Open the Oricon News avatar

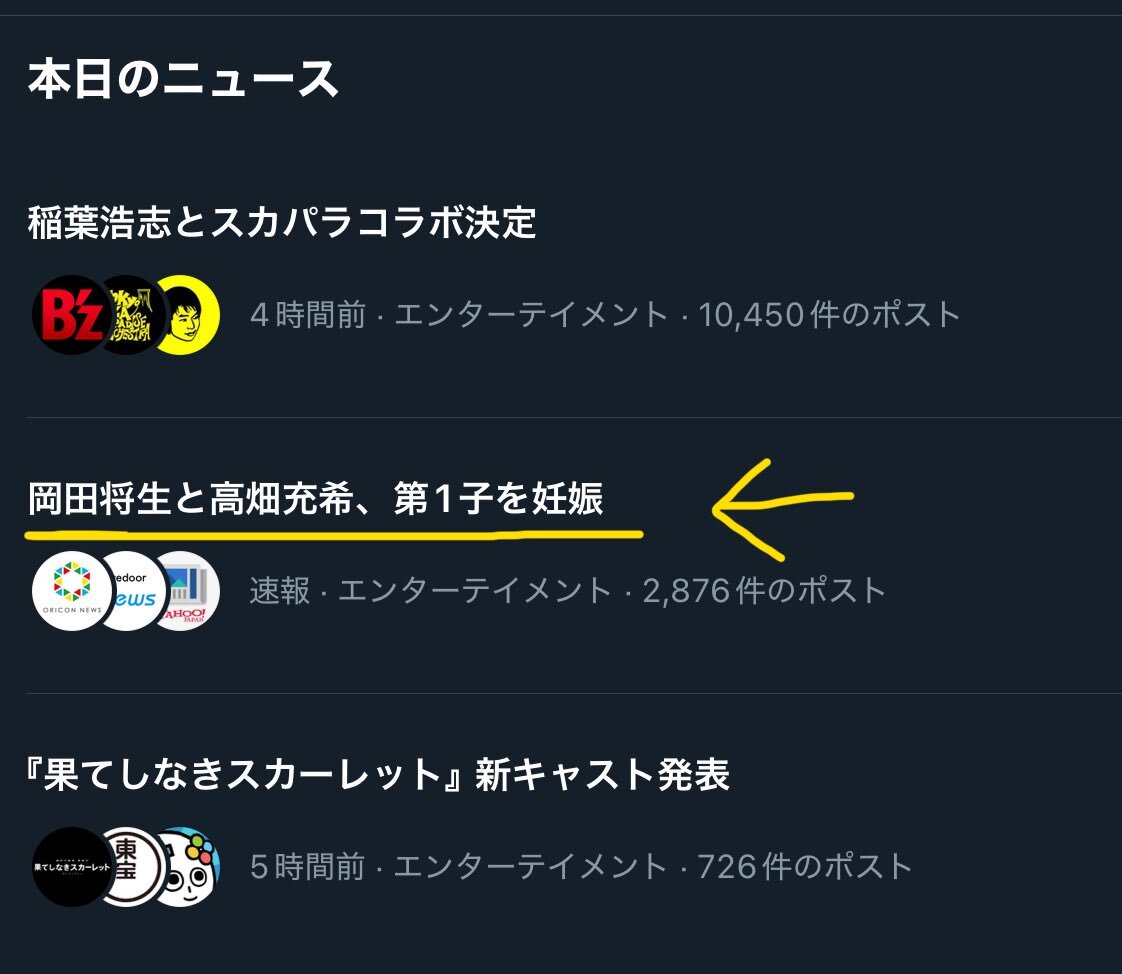(72, 591)
